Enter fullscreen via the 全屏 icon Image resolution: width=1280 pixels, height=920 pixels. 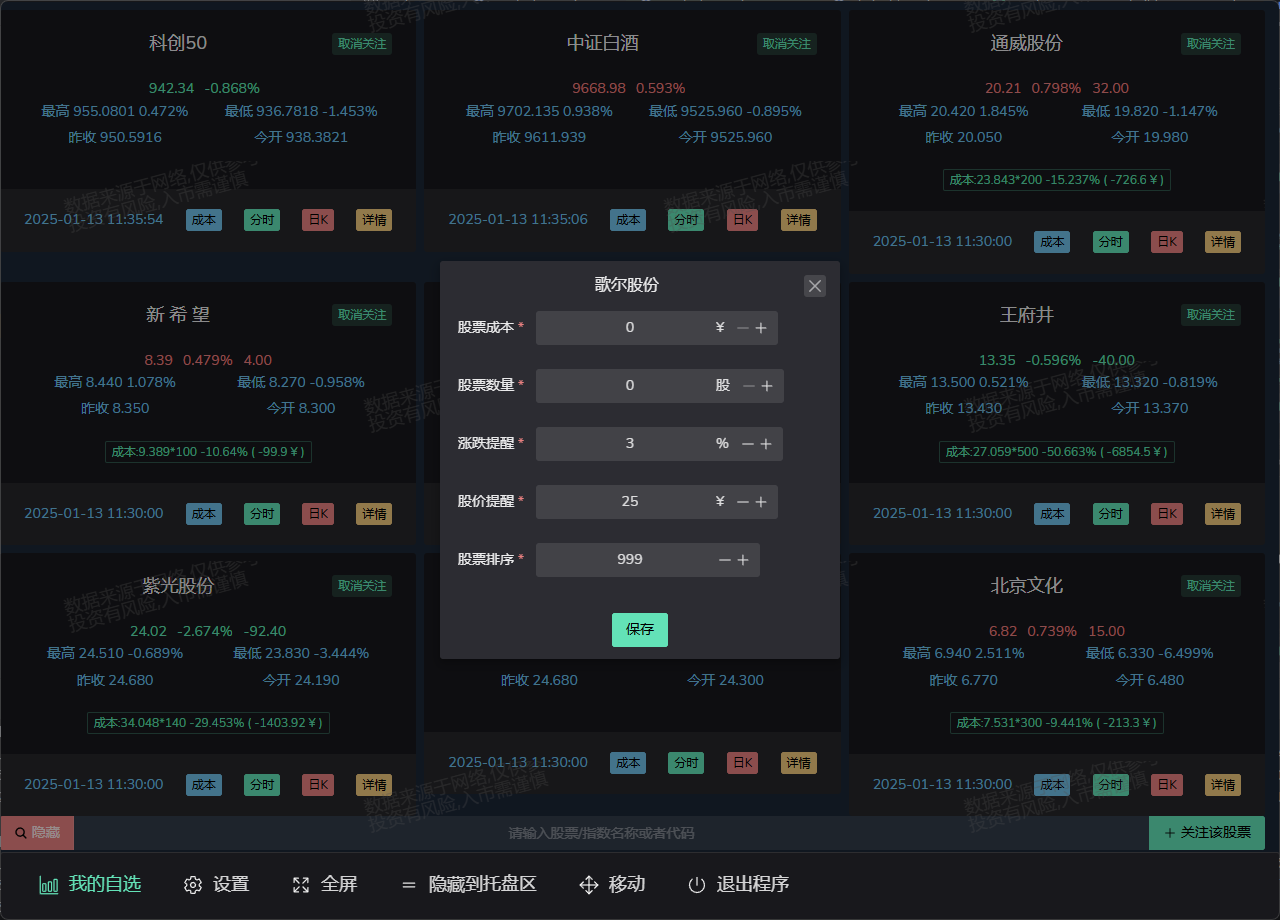[x=301, y=884]
